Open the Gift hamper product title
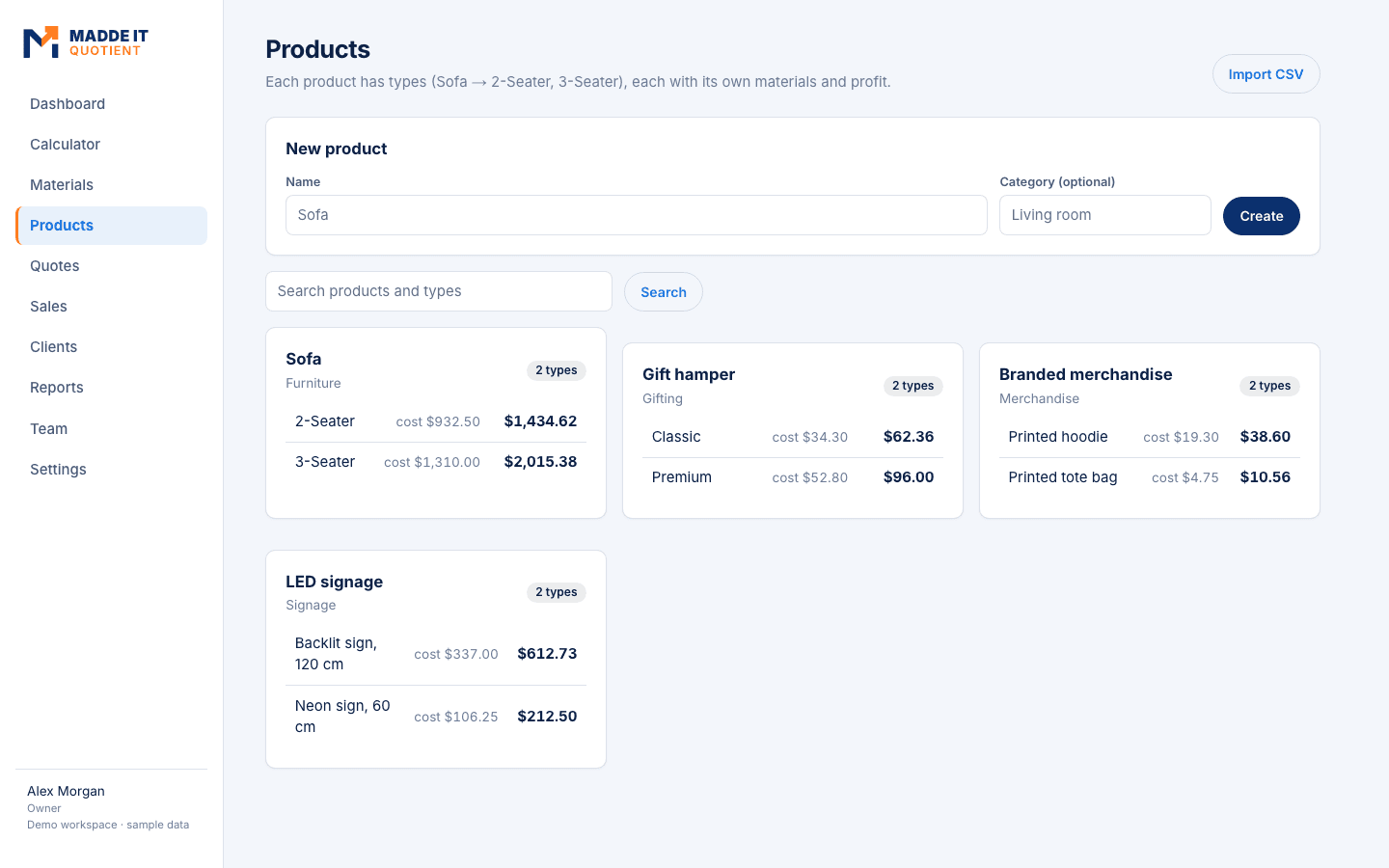The height and width of the screenshot is (868, 1389). click(x=689, y=374)
